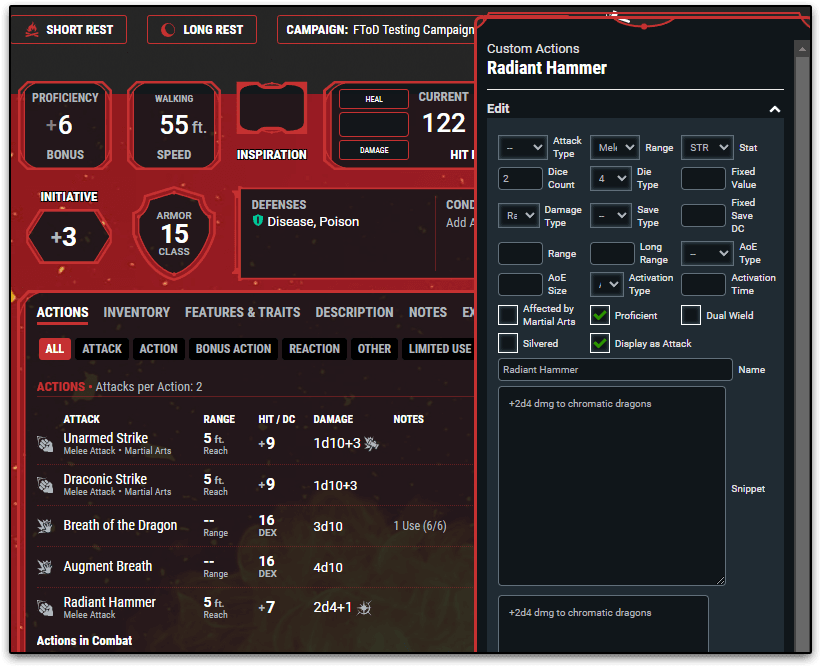
Task: Click the Initiative +3 box
Action: coord(69,237)
